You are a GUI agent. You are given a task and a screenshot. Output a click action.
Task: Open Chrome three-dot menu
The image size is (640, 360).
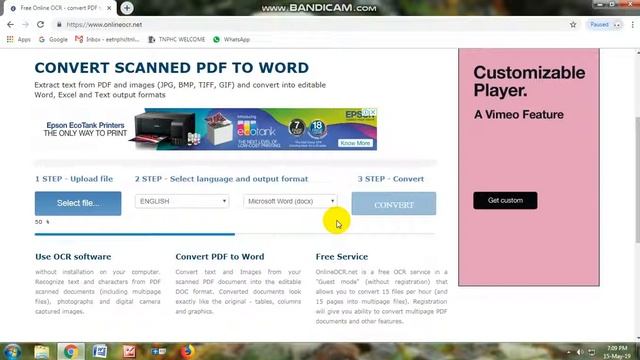[x=633, y=24]
